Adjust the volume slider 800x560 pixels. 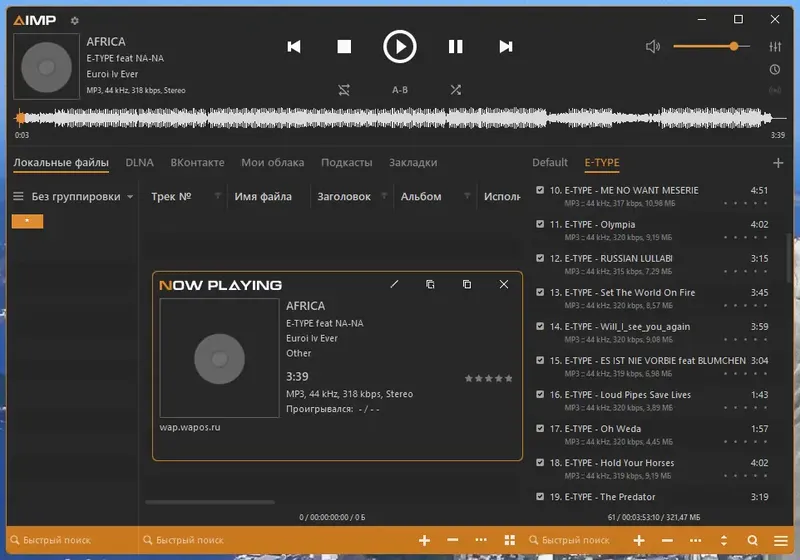[x=711, y=46]
